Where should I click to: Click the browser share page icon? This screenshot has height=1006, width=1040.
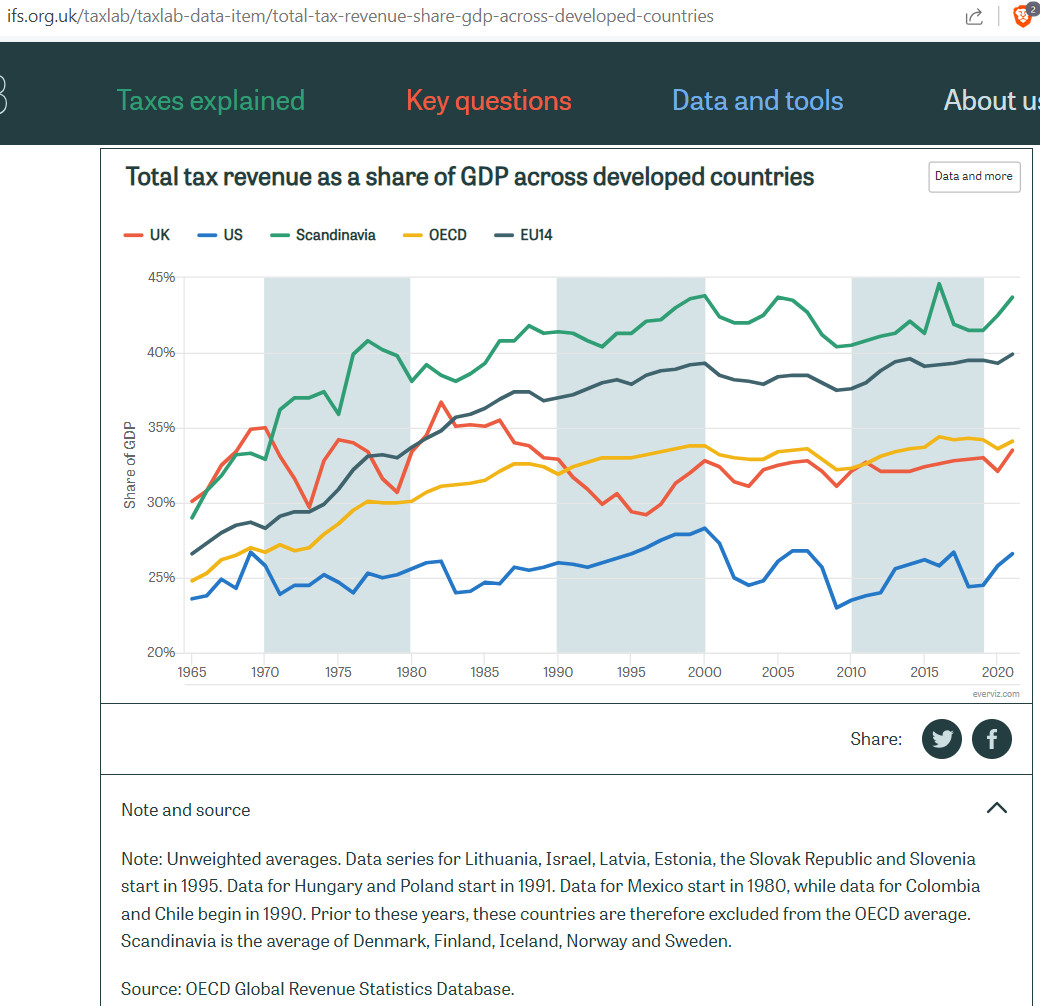point(974,17)
